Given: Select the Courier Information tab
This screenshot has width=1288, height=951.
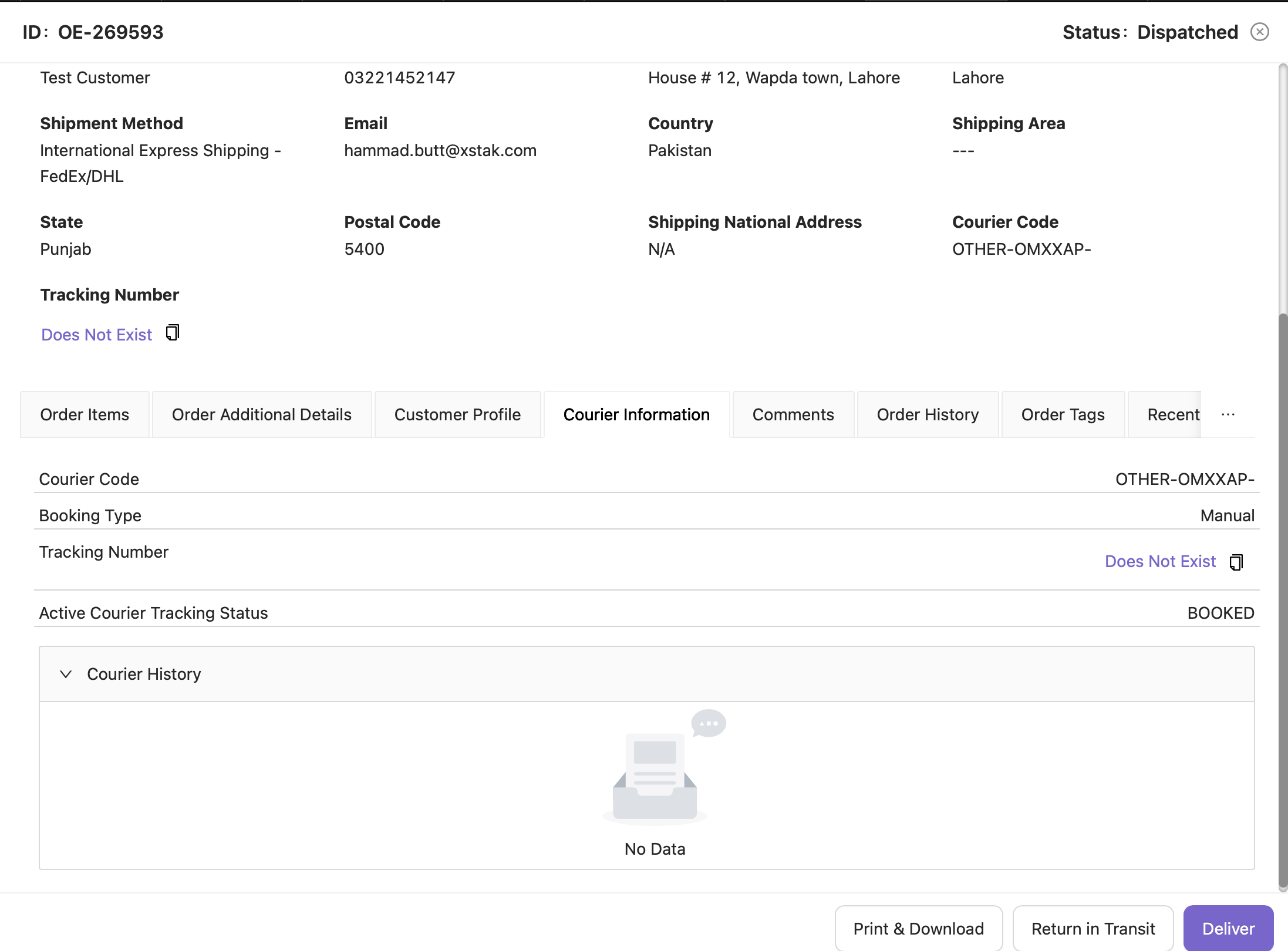Looking at the screenshot, I should tap(636, 414).
